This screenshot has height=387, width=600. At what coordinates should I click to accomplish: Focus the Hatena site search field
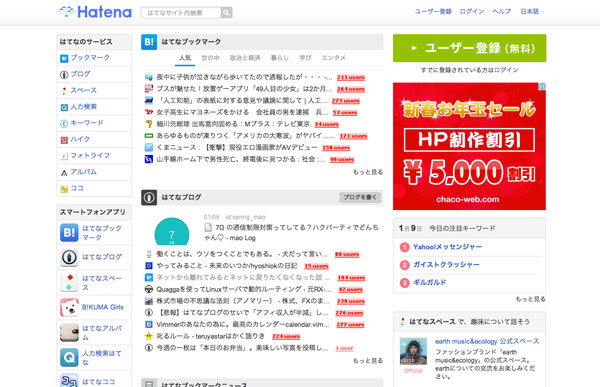point(181,13)
